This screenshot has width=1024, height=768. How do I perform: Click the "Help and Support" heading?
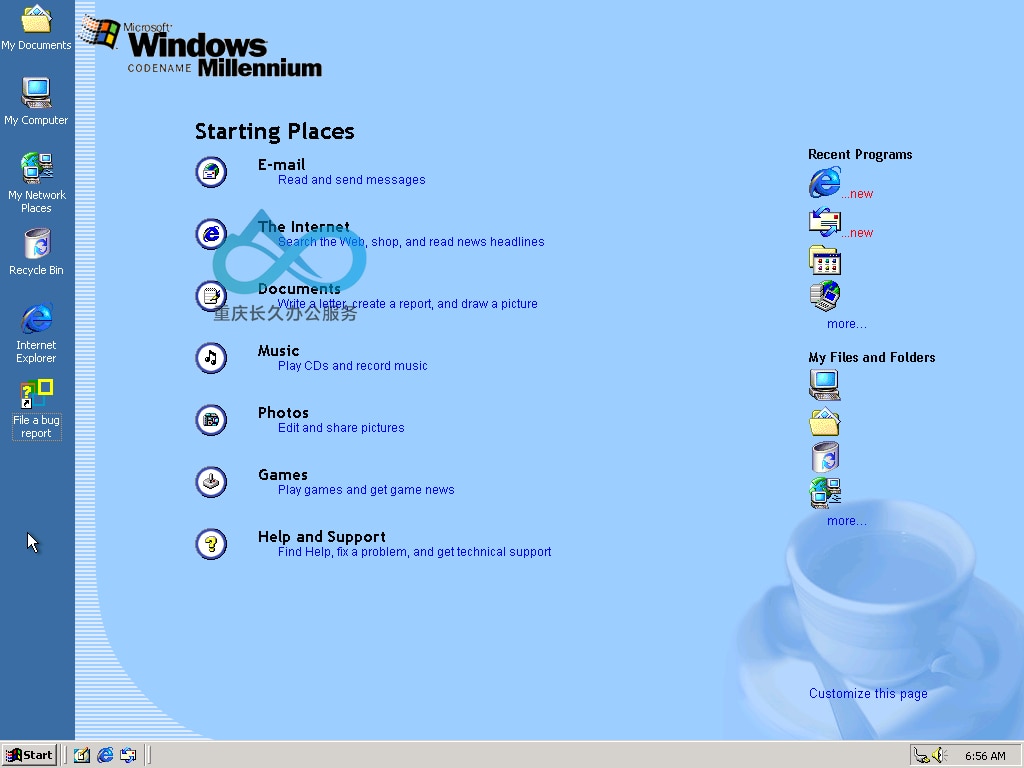pyautogui.click(x=321, y=537)
